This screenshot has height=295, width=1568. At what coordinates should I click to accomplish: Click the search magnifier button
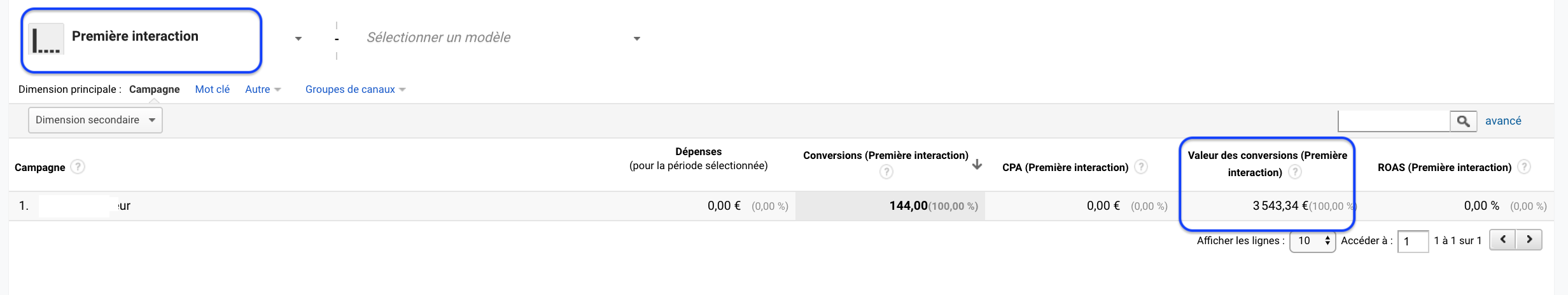1463,121
